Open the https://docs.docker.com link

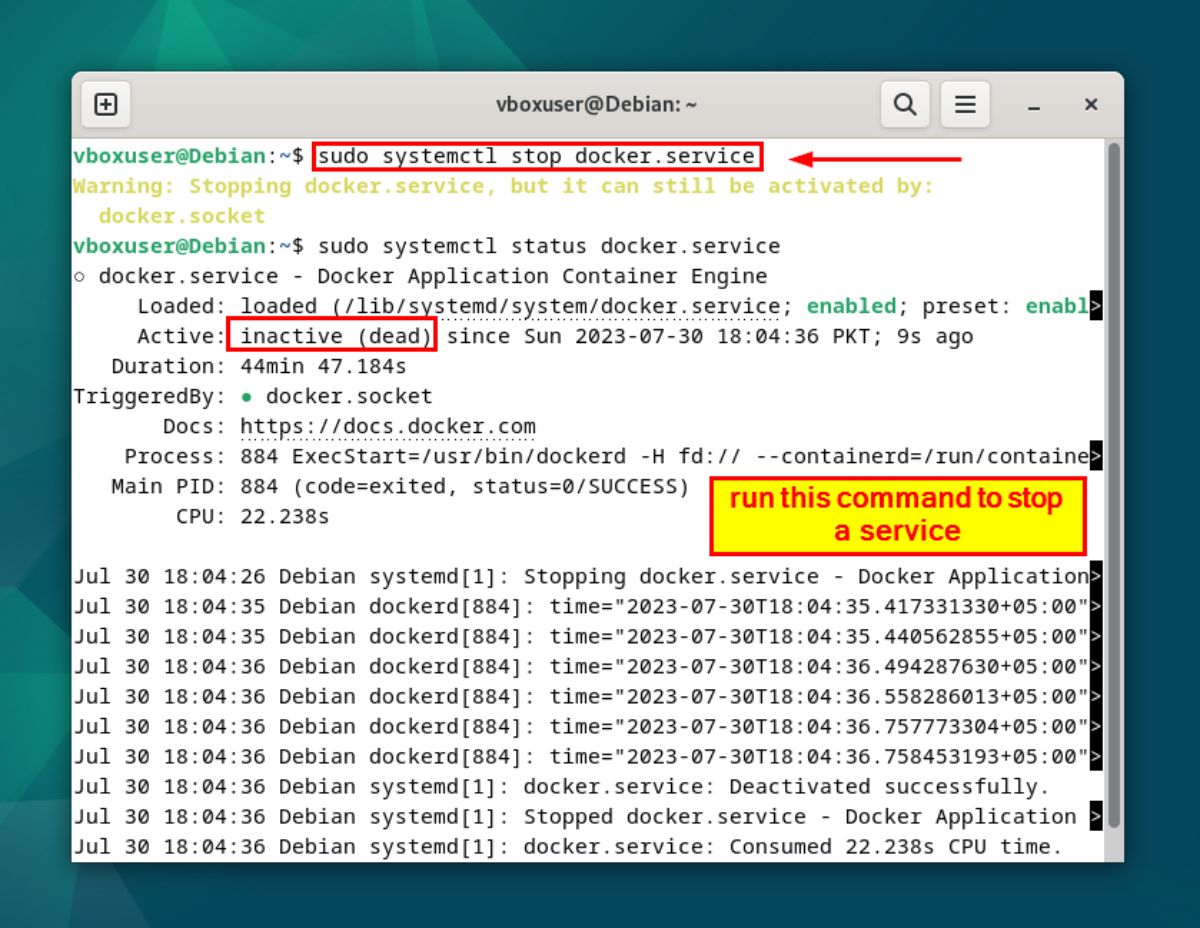(386, 426)
